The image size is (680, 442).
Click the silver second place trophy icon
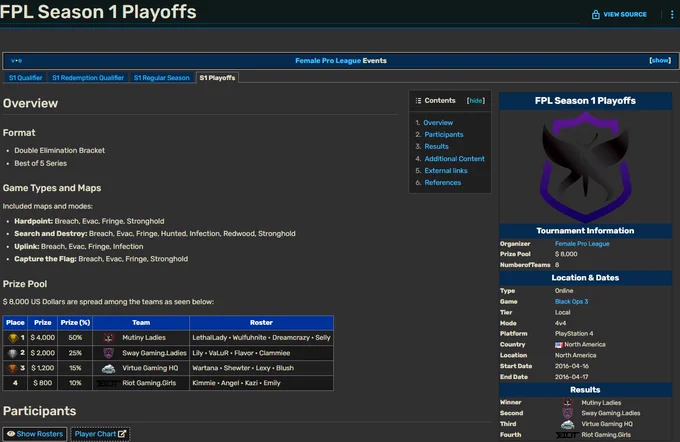(x=13, y=353)
